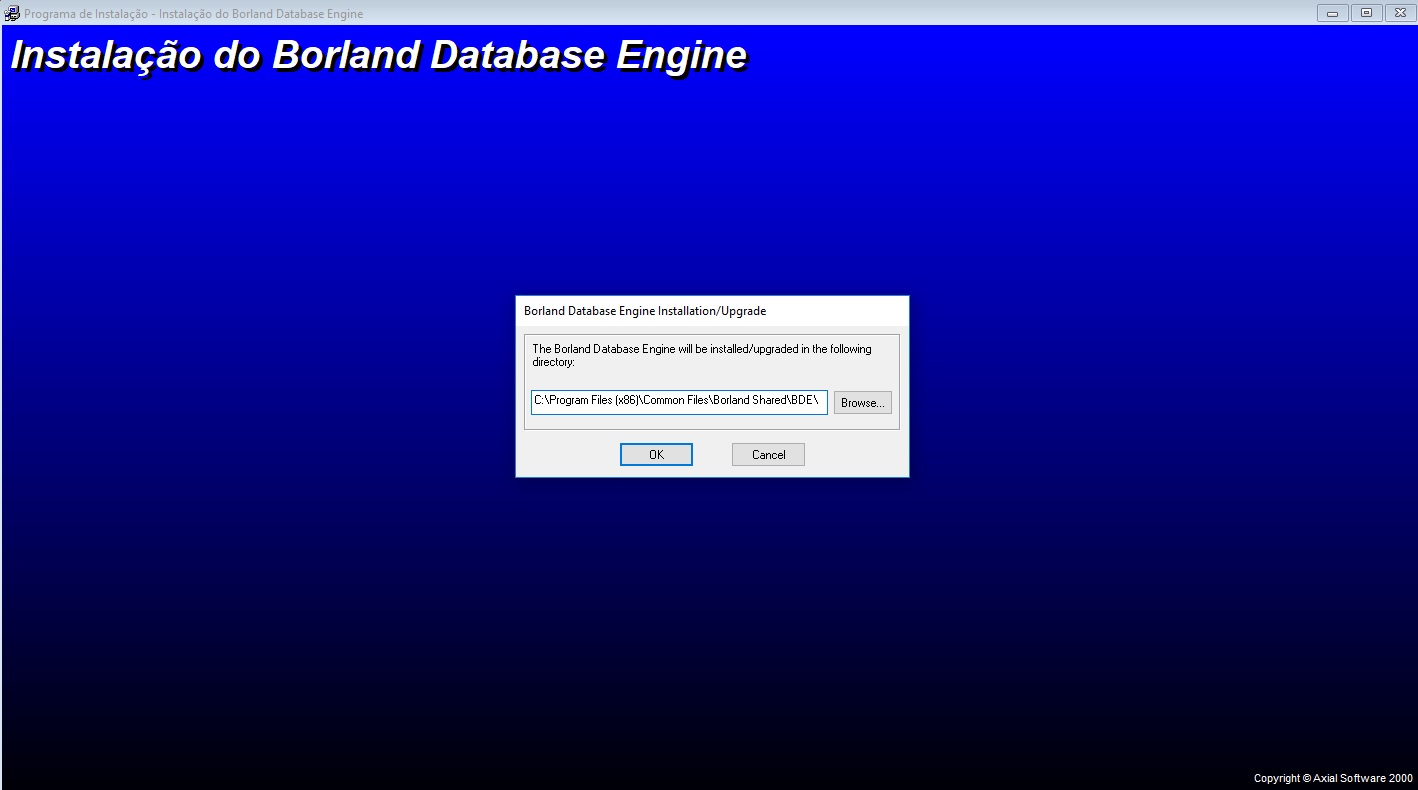Minimize the Programa de Instalação window
This screenshot has width=1418, height=790.
pyautogui.click(x=1332, y=13)
